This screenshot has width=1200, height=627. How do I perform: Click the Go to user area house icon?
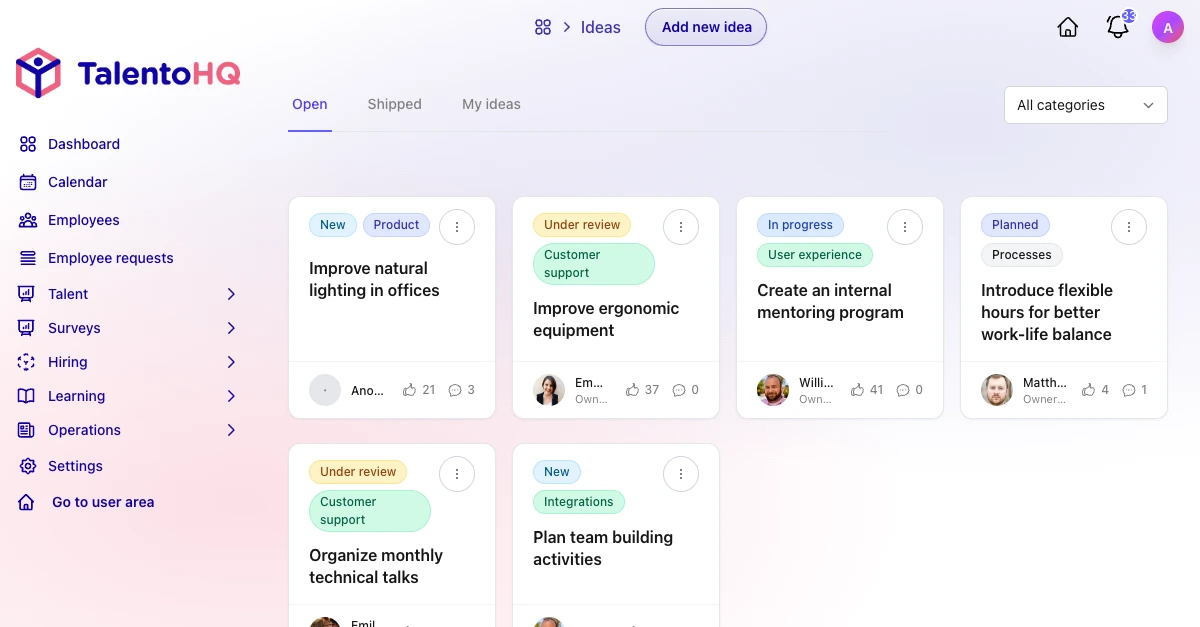point(28,502)
